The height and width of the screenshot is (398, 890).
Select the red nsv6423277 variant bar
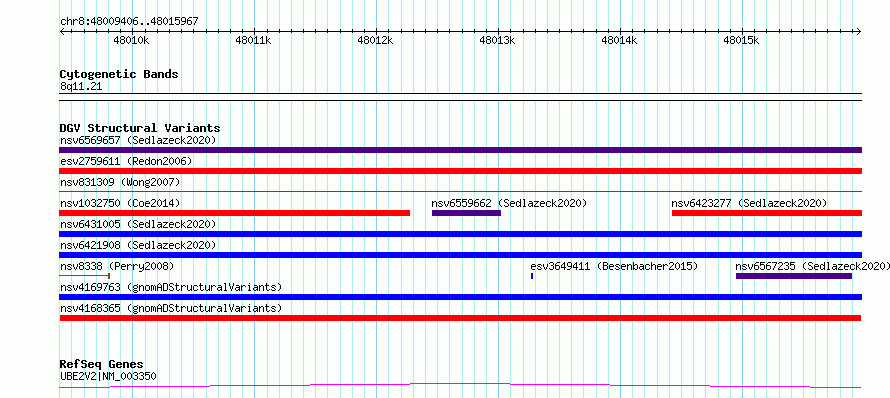click(x=767, y=213)
